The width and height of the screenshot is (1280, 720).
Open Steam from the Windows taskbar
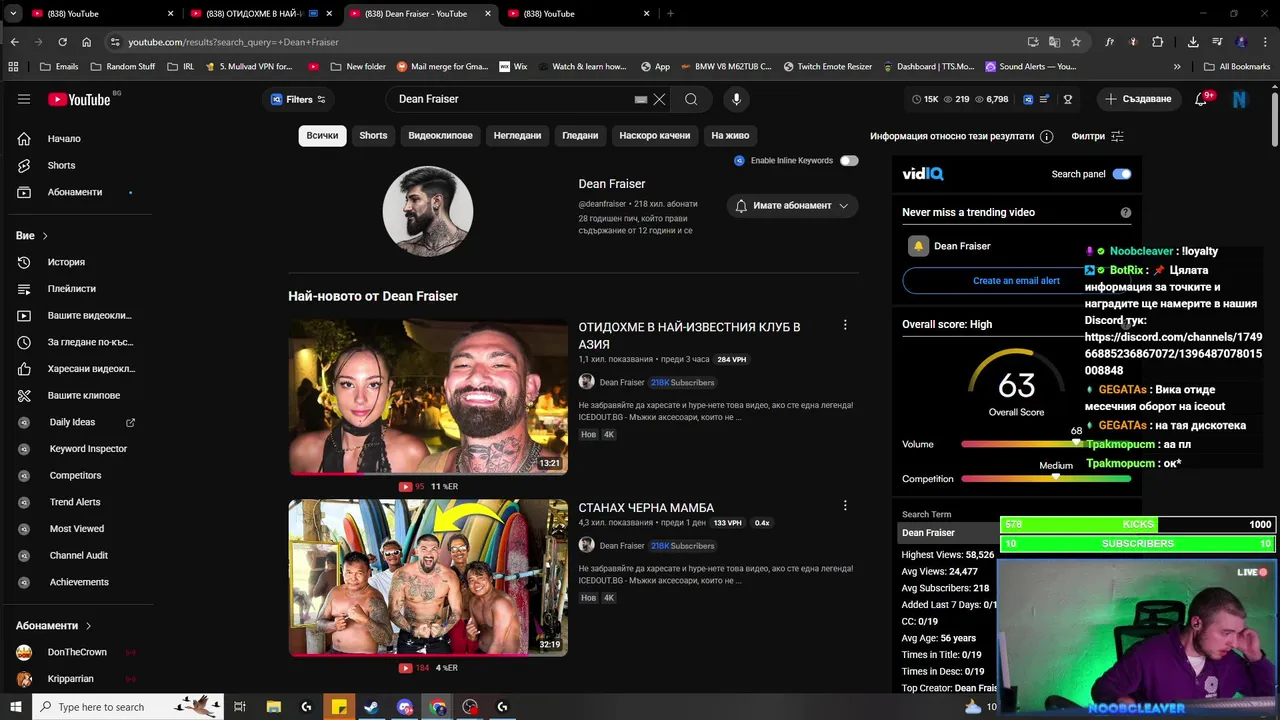(371, 707)
